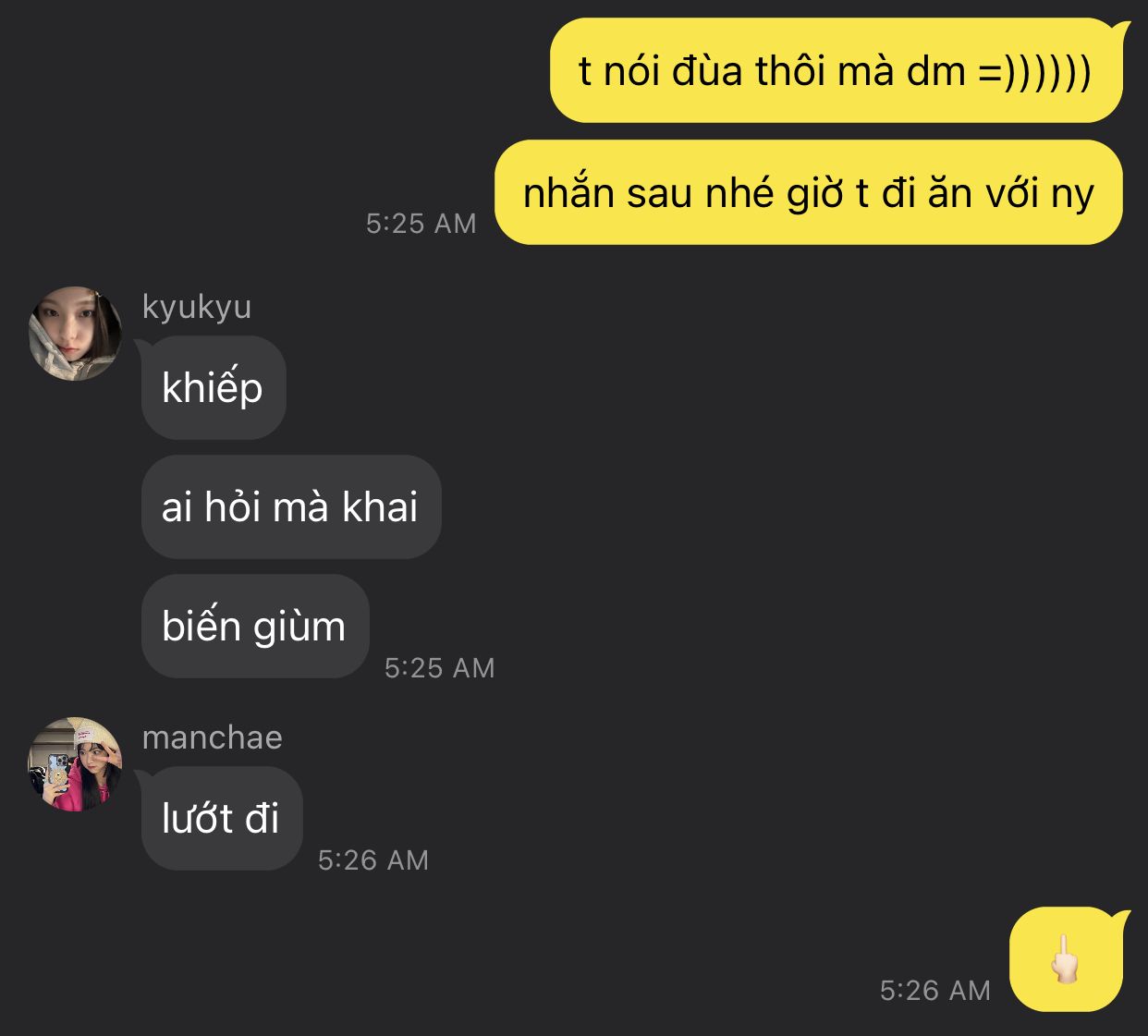Click the 5:25 AM timestamp after 'biến giùm'

(440, 668)
